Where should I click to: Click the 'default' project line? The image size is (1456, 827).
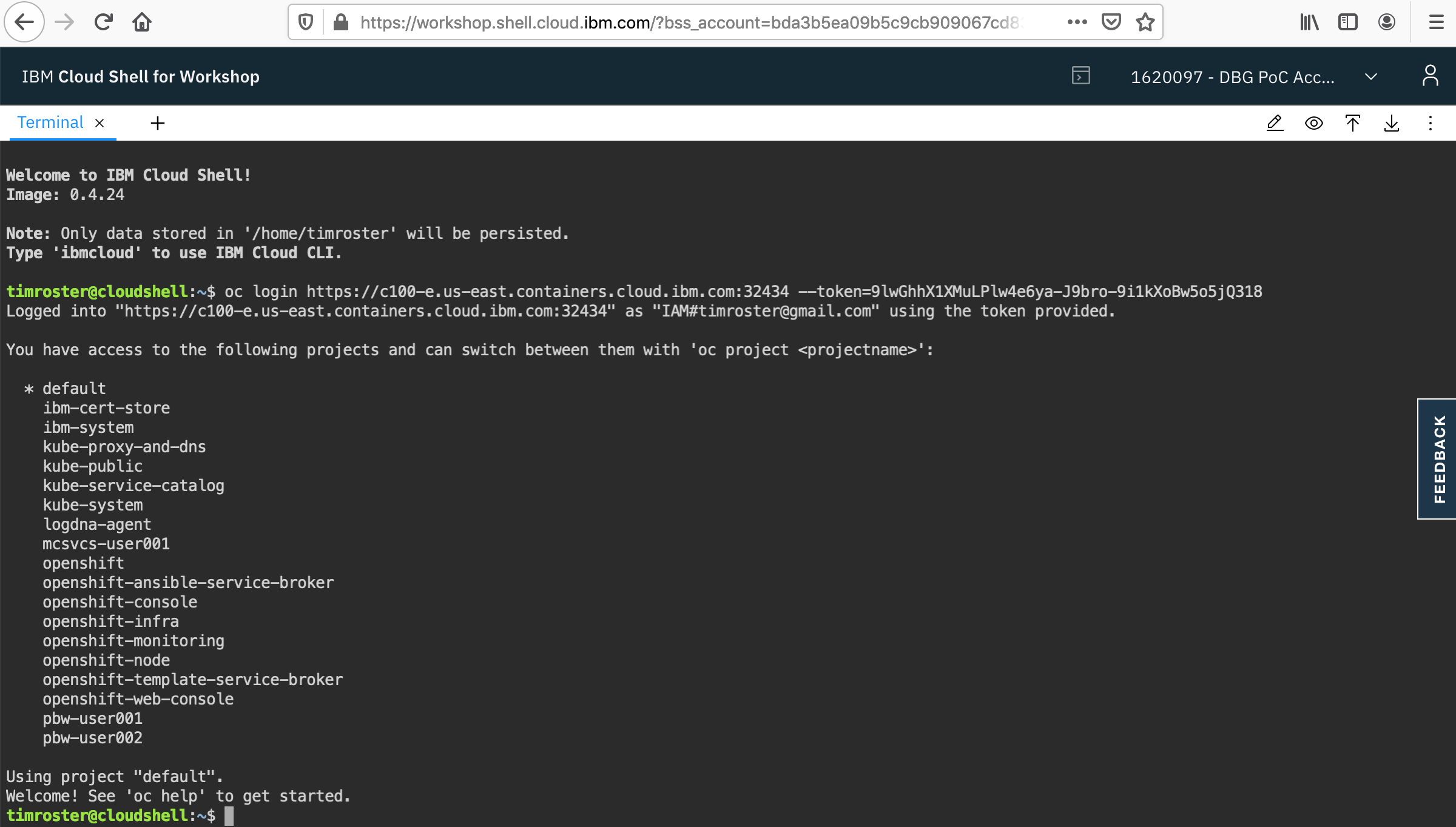[x=74, y=389]
